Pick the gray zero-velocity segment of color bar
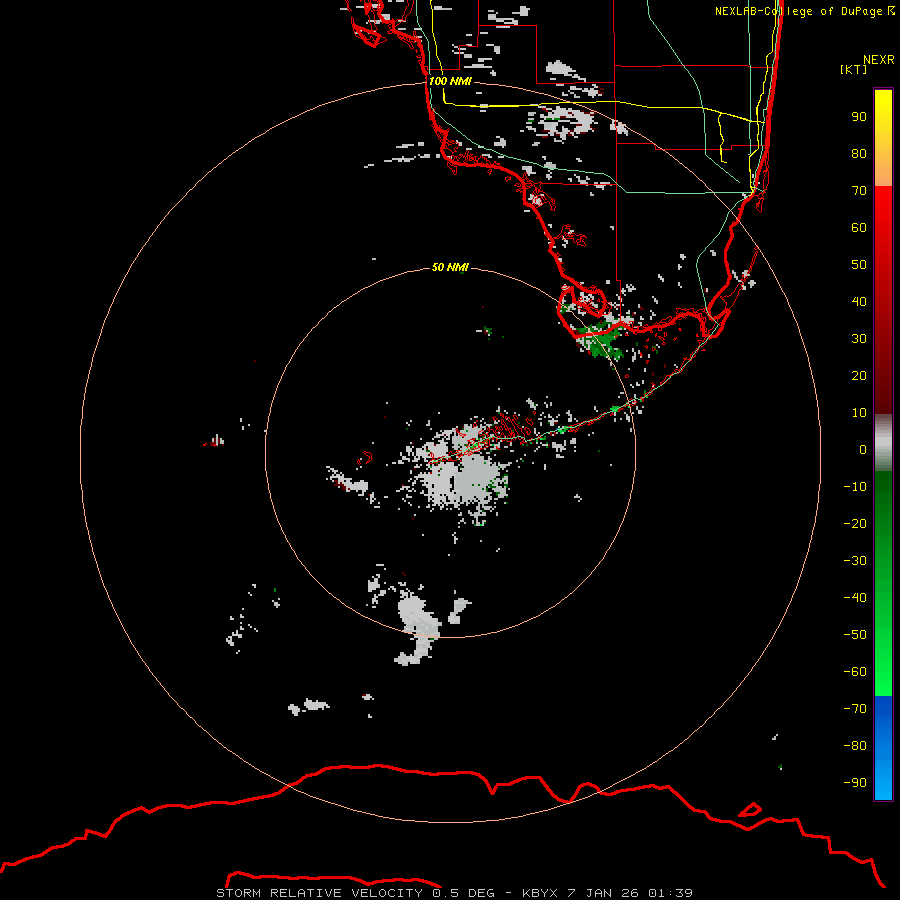The height and width of the screenshot is (900, 900). 883,443
